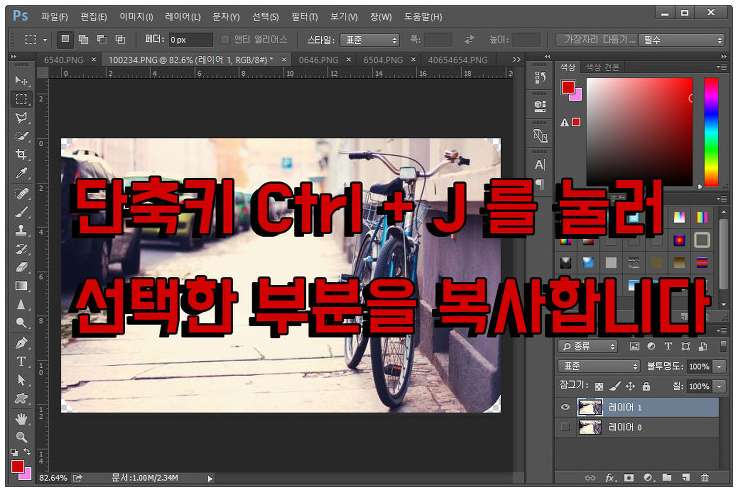The width and height of the screenshot is (740, 491).
Task: Select the Pen tool
Action: [21, 343]
